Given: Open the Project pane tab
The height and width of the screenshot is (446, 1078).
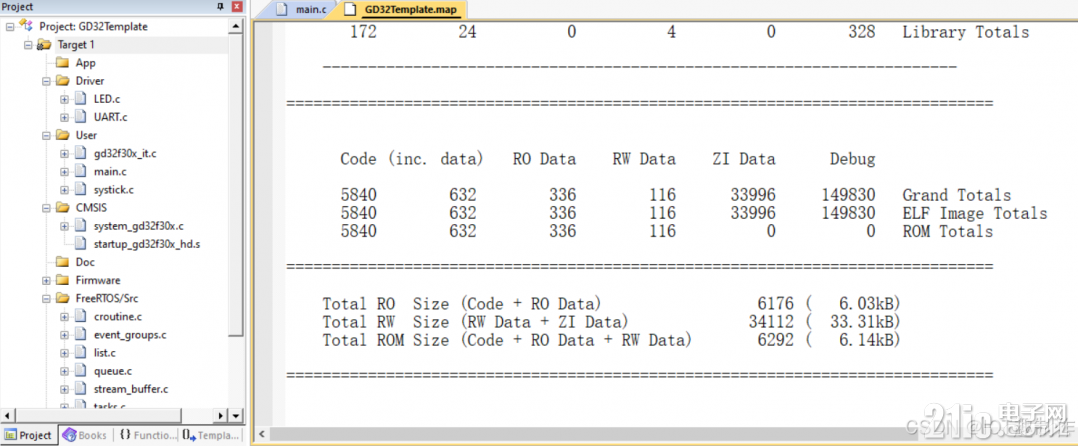Looking at the screenshot, I should 29,435.
